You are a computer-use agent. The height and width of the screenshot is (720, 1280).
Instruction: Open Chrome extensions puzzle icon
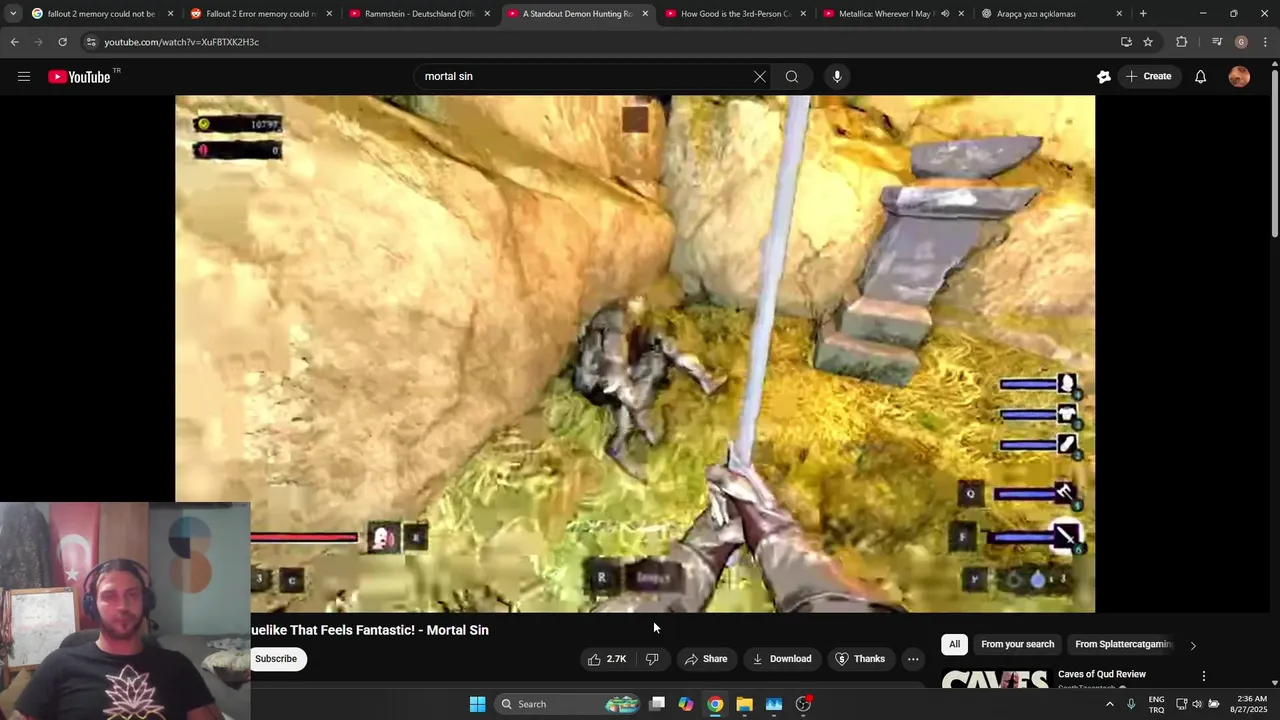[1181, 42]
